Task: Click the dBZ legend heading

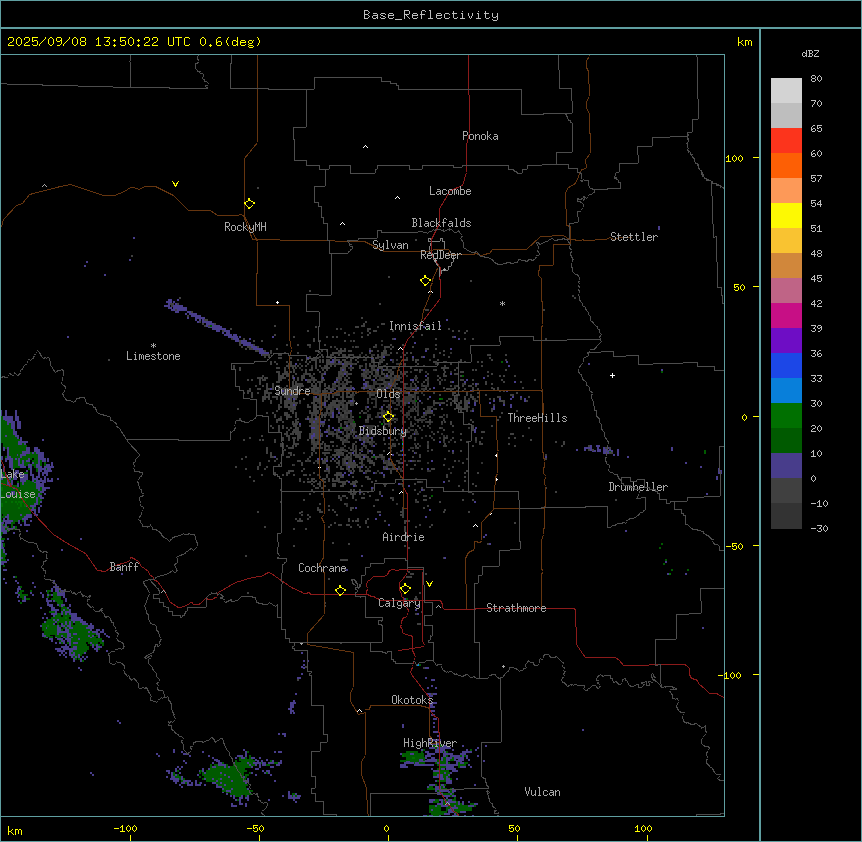Action: 810,54
